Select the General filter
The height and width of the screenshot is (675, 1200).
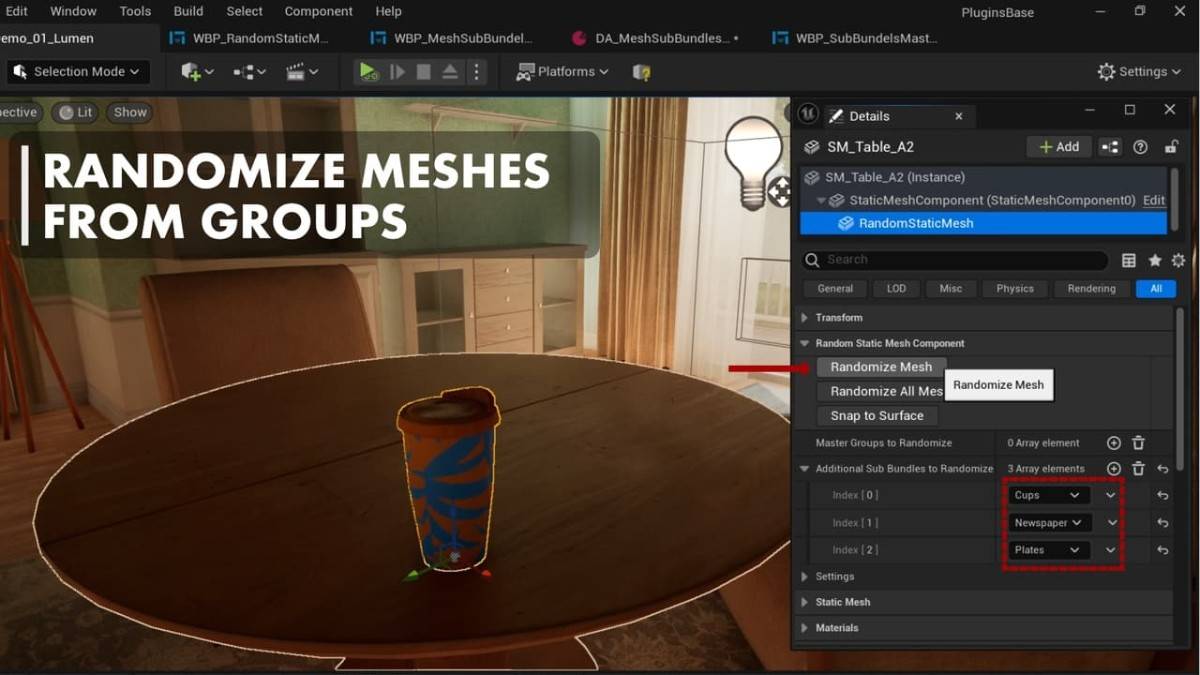(x=835, y=288)
